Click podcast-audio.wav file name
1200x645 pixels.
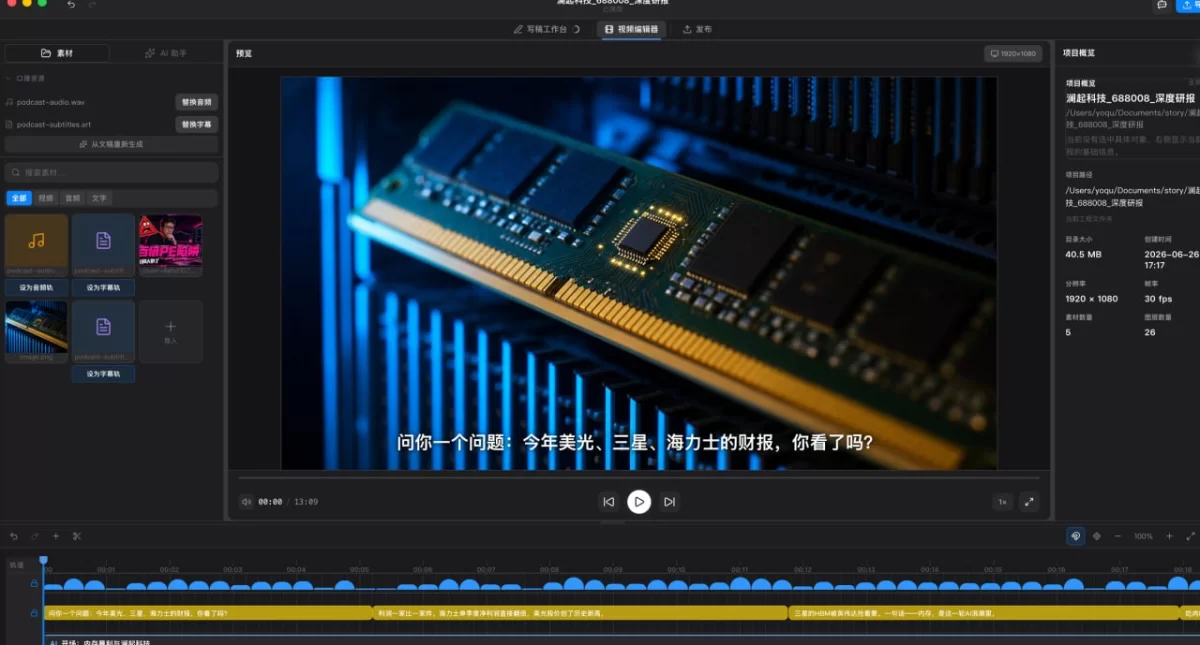point(50,102)
